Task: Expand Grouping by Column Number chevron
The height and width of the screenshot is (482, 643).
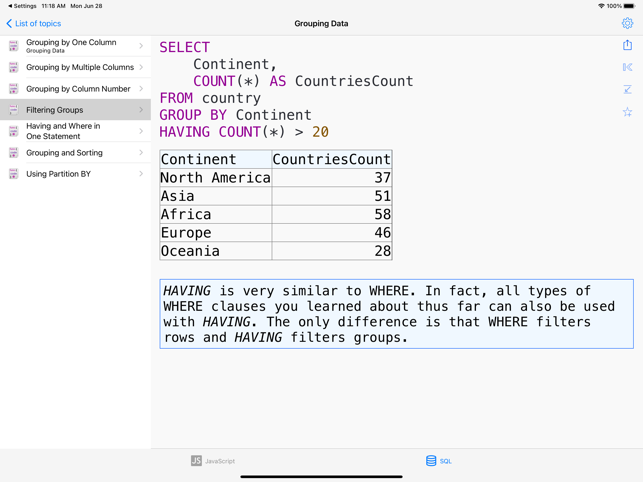Action: (x=141, y=89)
